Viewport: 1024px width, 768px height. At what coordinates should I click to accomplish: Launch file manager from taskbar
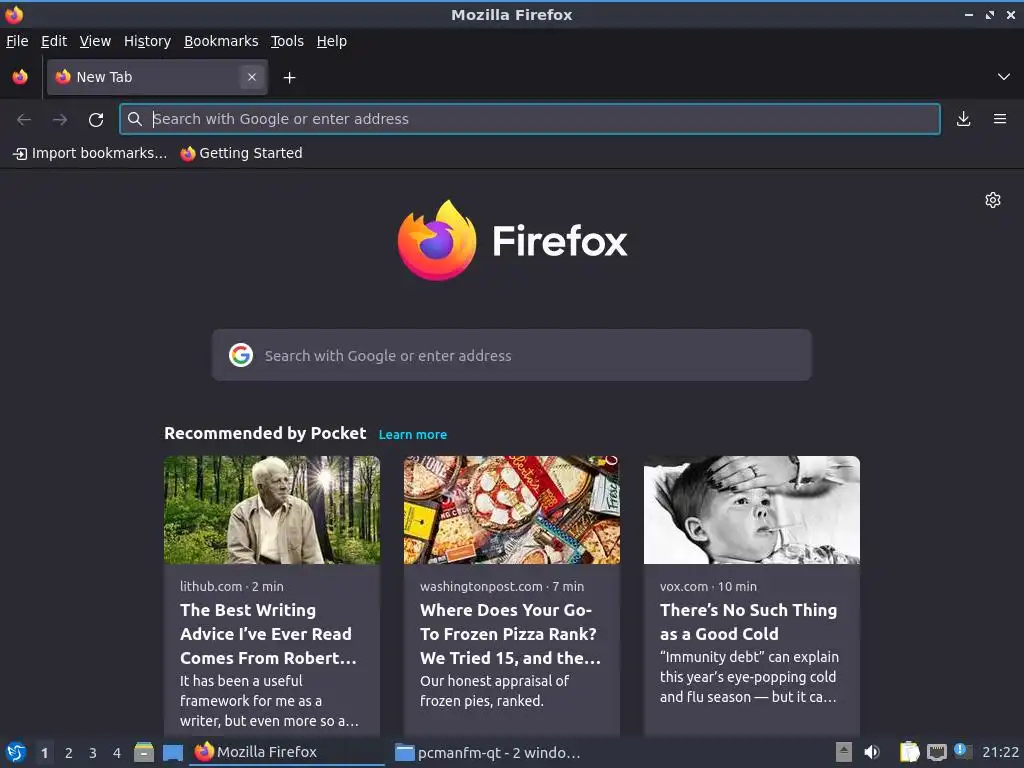pyautogui.click(x=144, y=752)
